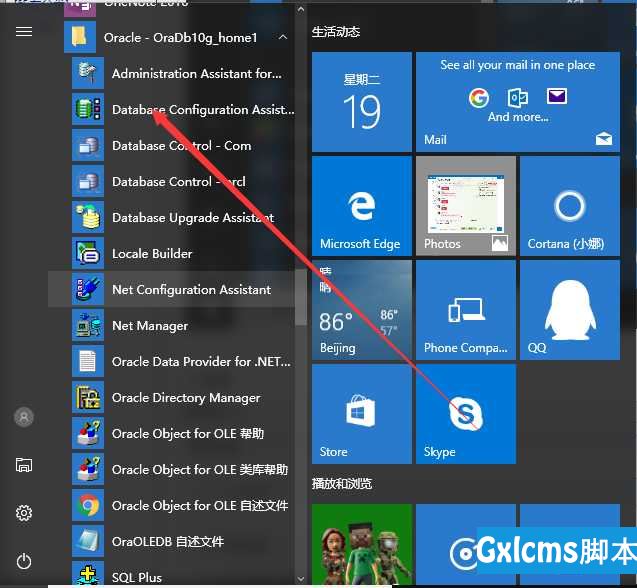This screenshot has height=588, width=637.
Task: Launch Oracle Directory Manager entry
Action: click(x=172, y=397)
